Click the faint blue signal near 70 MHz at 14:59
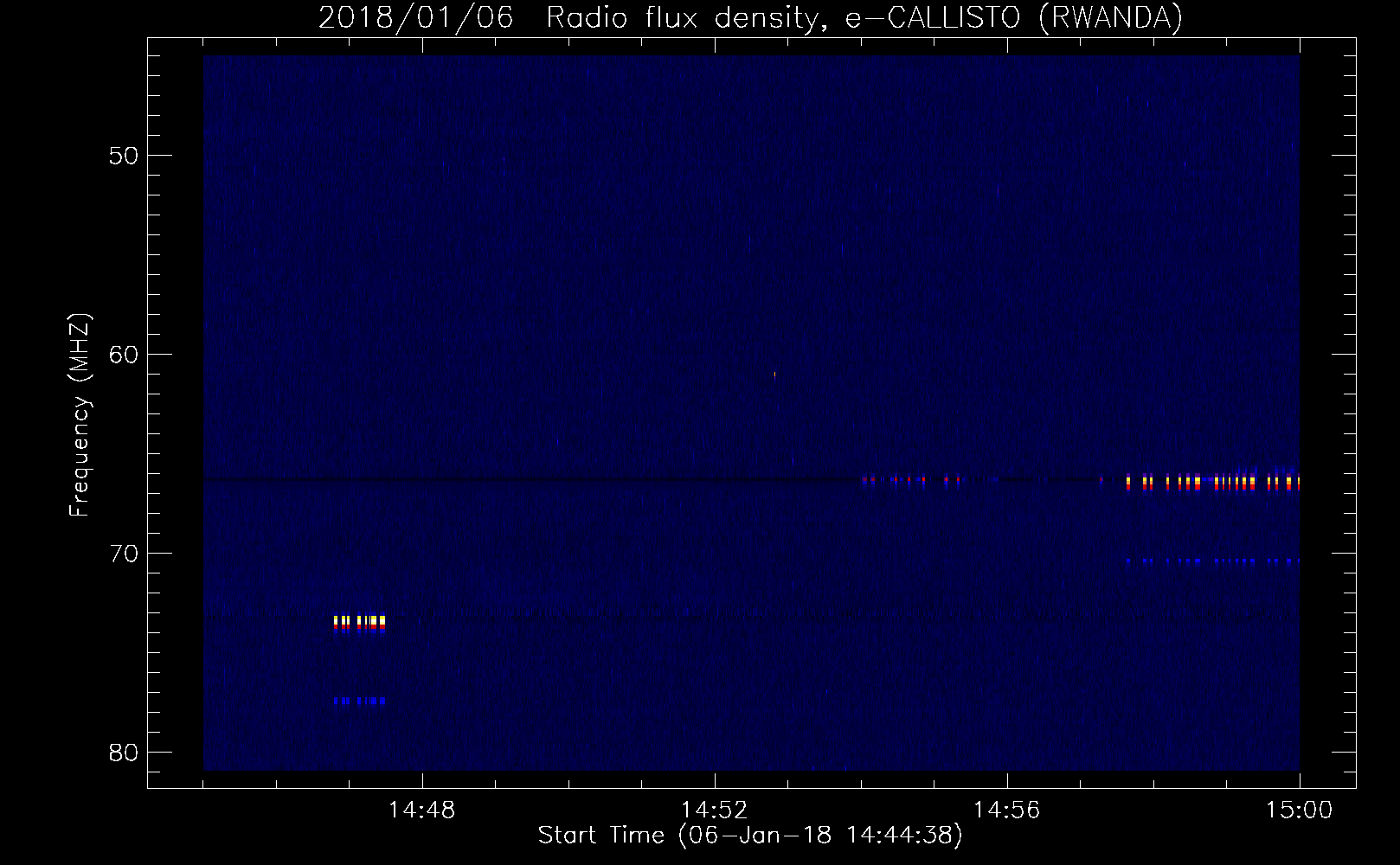Viewport: 1400px width, 865px height. [x=1213, y=561]
